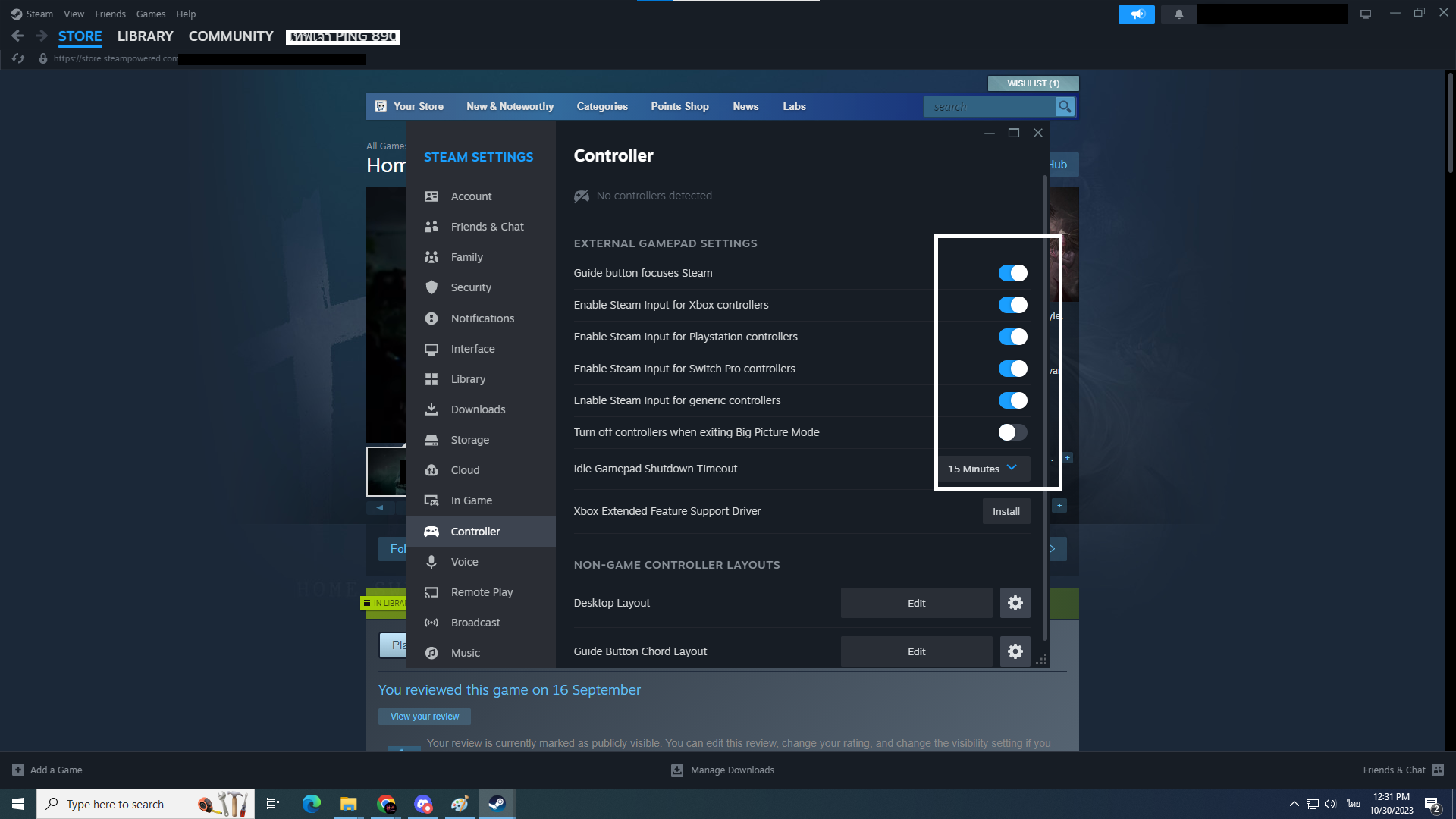Select Downloads in settings sidebar
The image size is (1456, 819).
pos(478,409)
